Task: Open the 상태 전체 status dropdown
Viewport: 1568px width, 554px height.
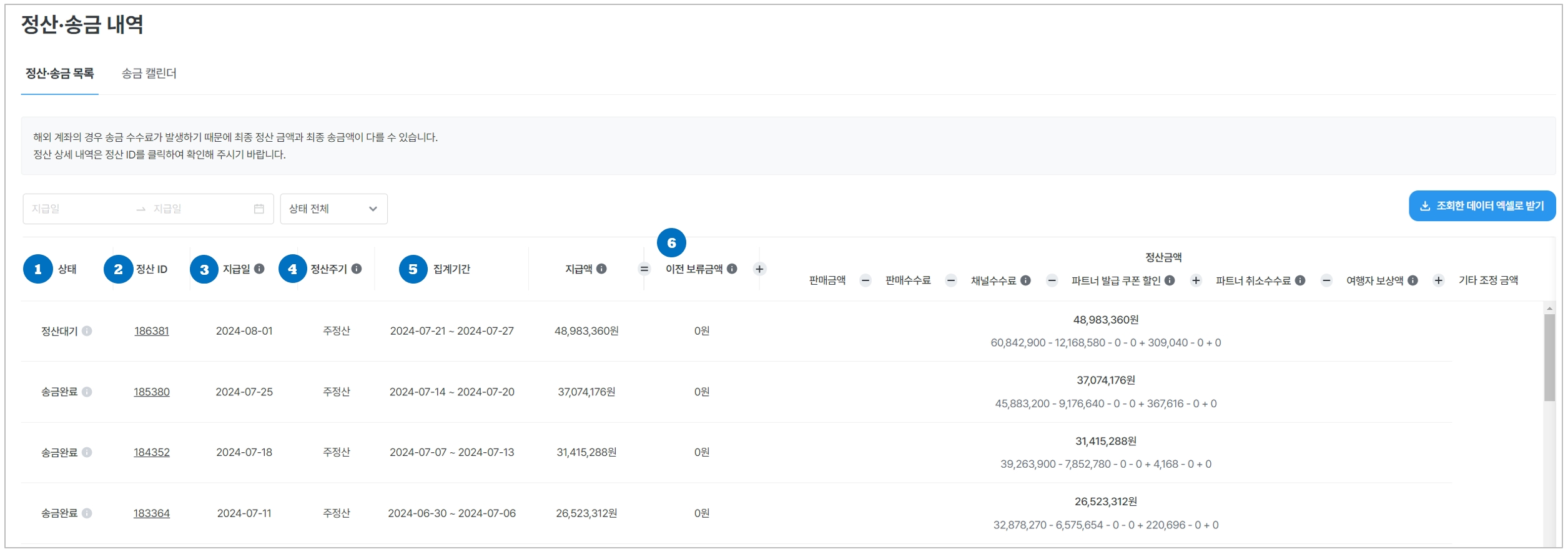Action: pos(333,209)
